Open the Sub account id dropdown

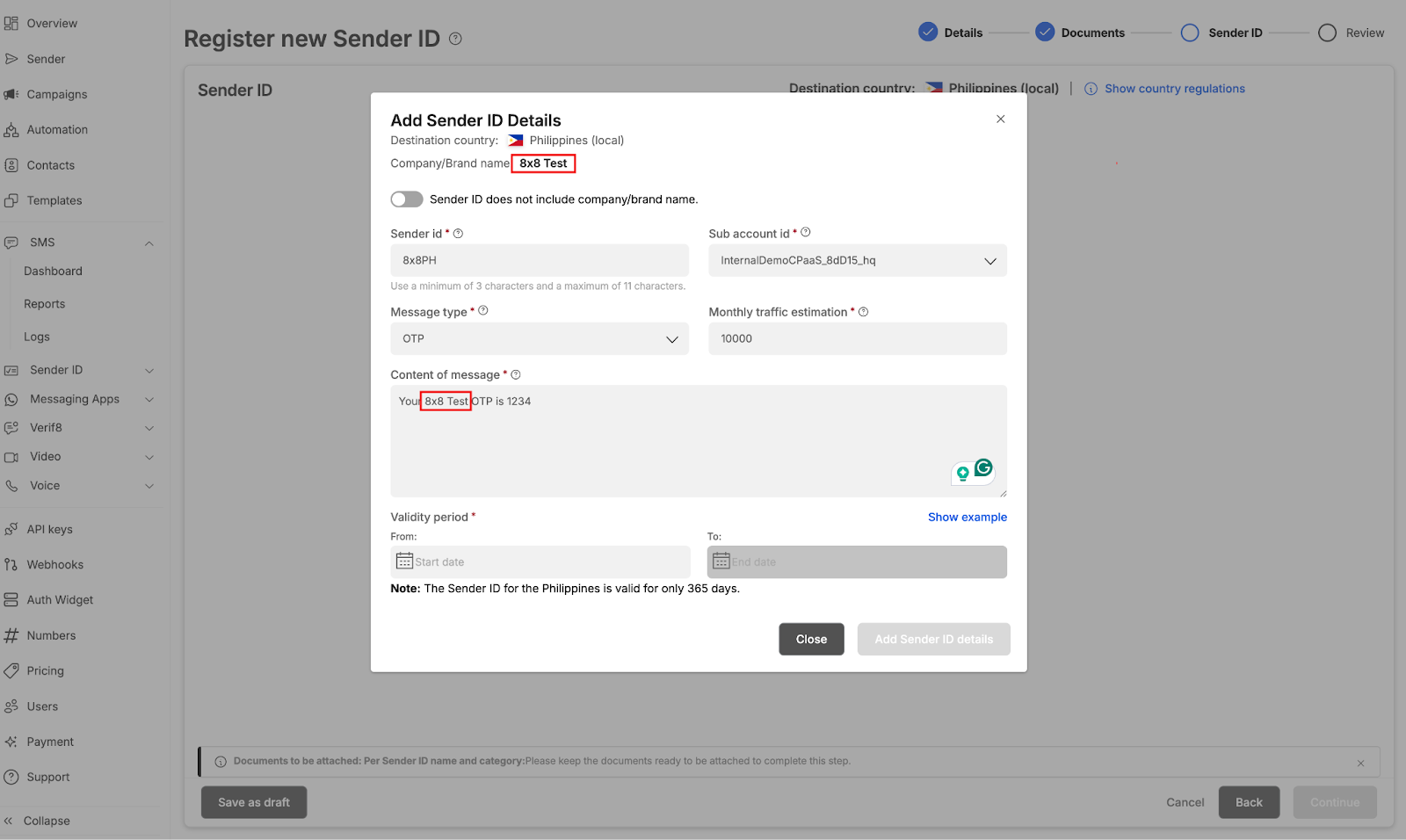(x=857, y=261)
